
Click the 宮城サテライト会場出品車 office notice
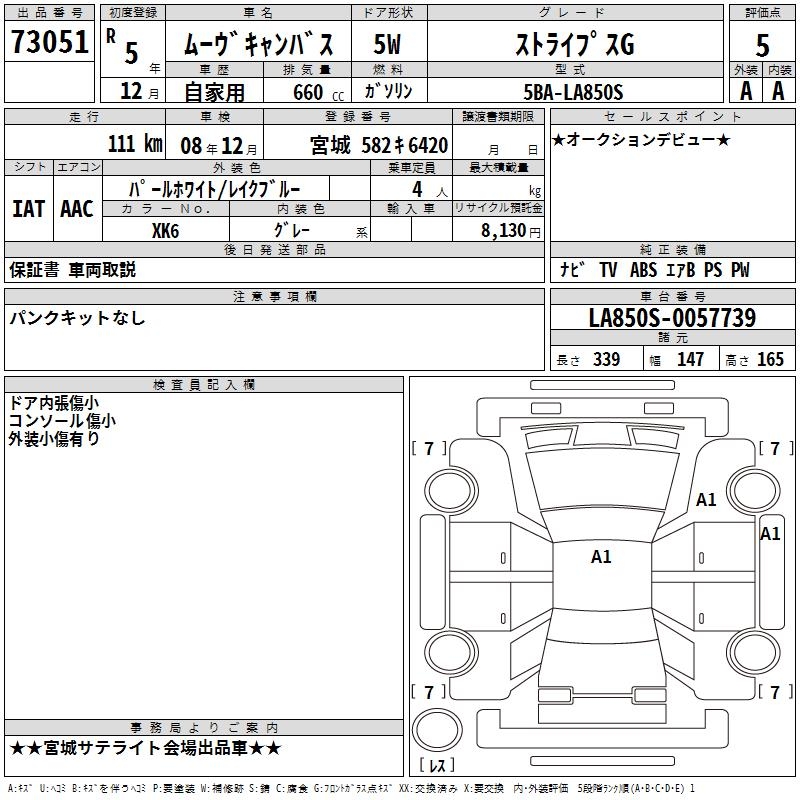(x=146, y=748)
